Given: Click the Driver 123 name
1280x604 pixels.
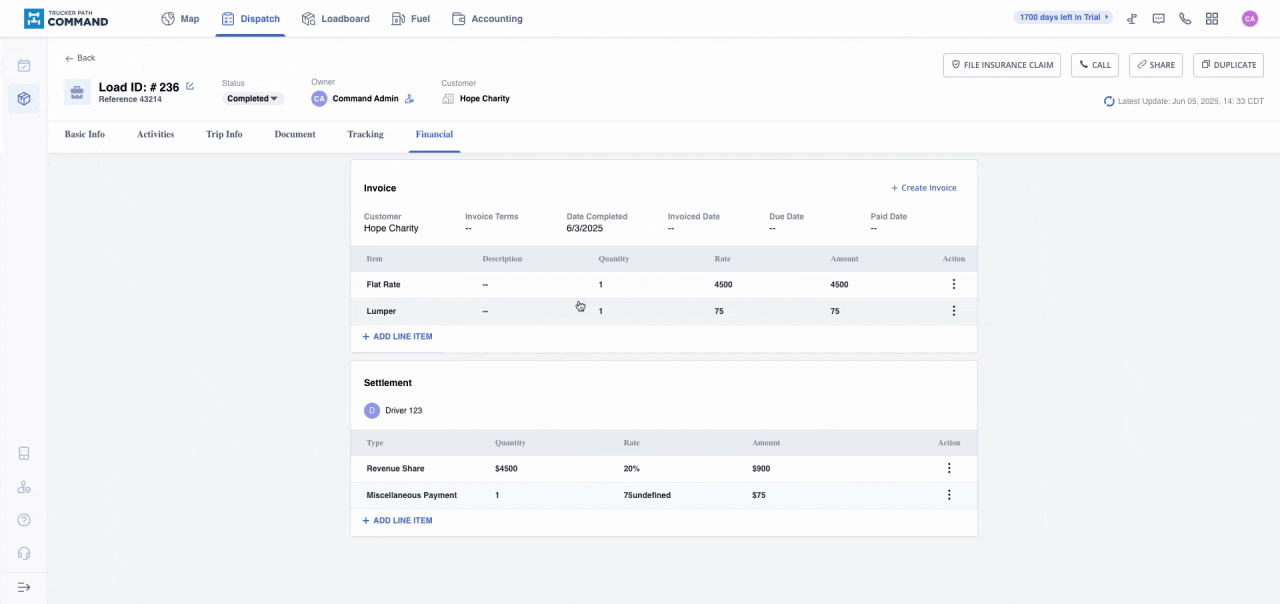Looking at the screenshot, I should [x=404, y=410].
